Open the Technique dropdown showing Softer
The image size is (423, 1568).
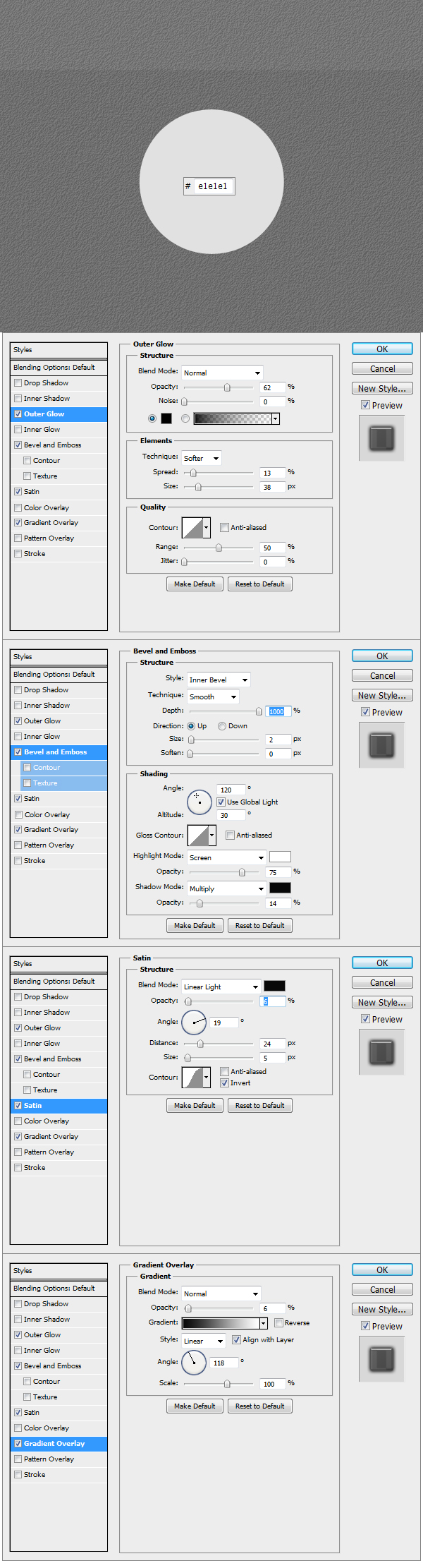pos(202,458)
